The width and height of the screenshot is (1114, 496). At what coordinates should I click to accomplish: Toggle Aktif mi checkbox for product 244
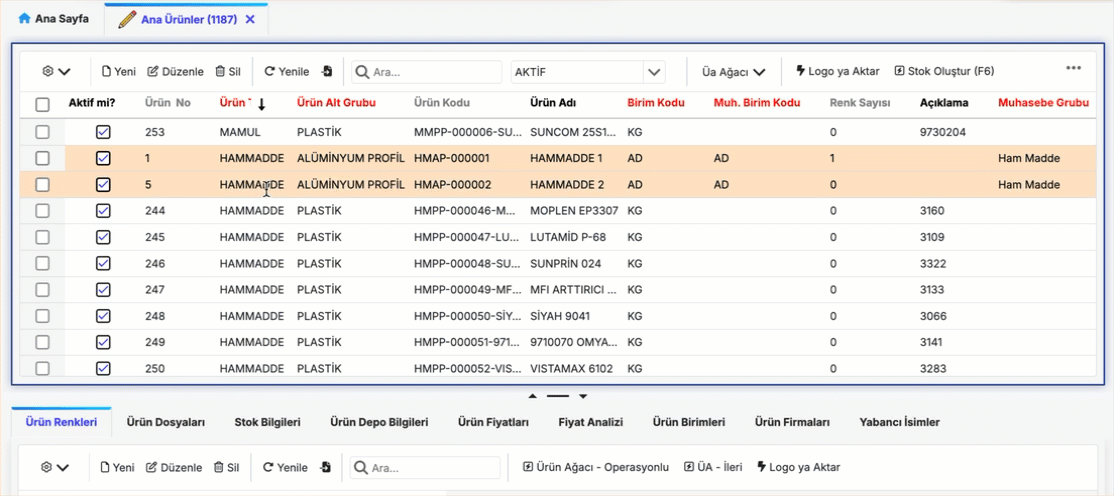point(103,210)
